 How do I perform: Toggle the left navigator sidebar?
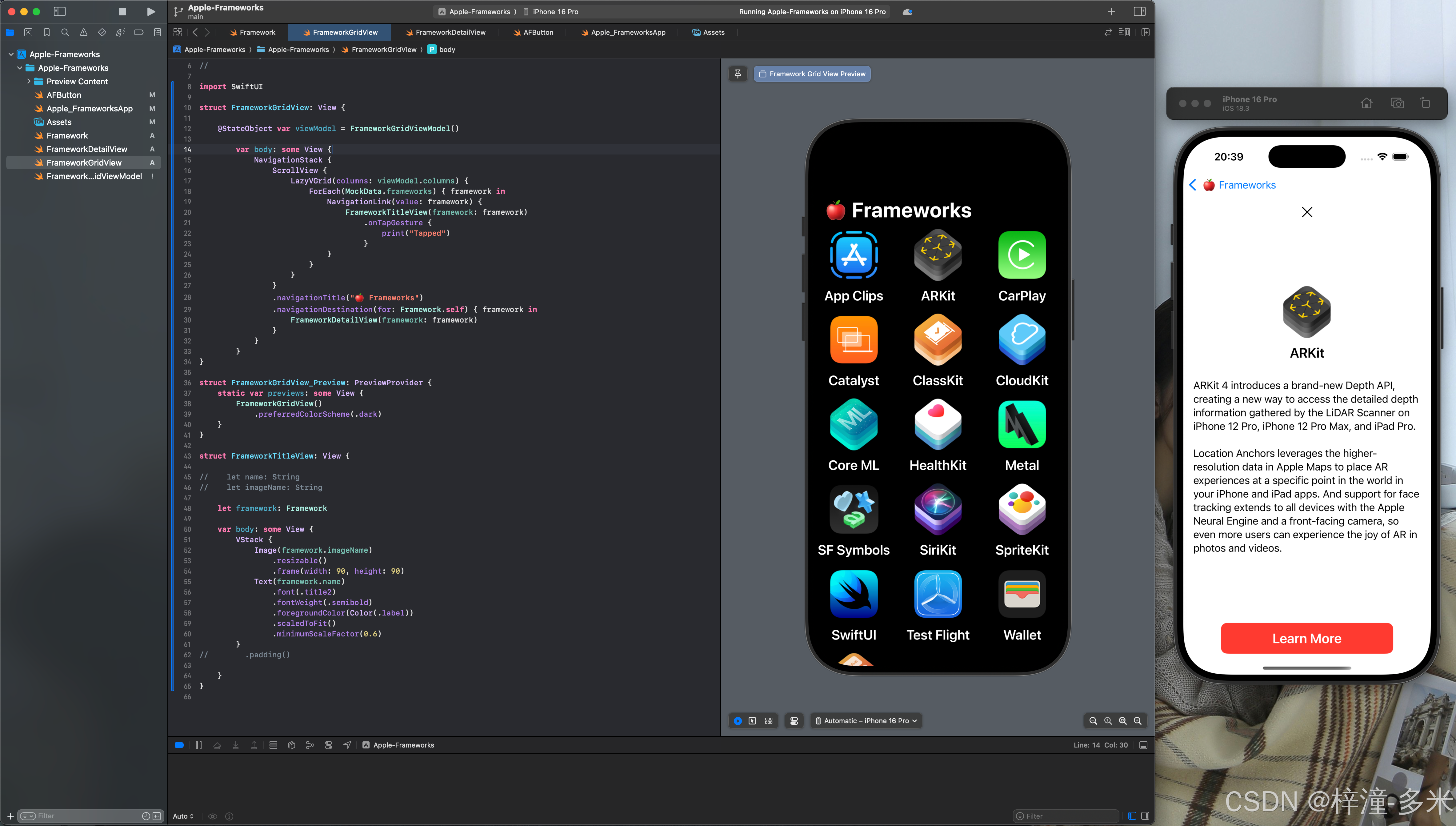pos(60,11)
